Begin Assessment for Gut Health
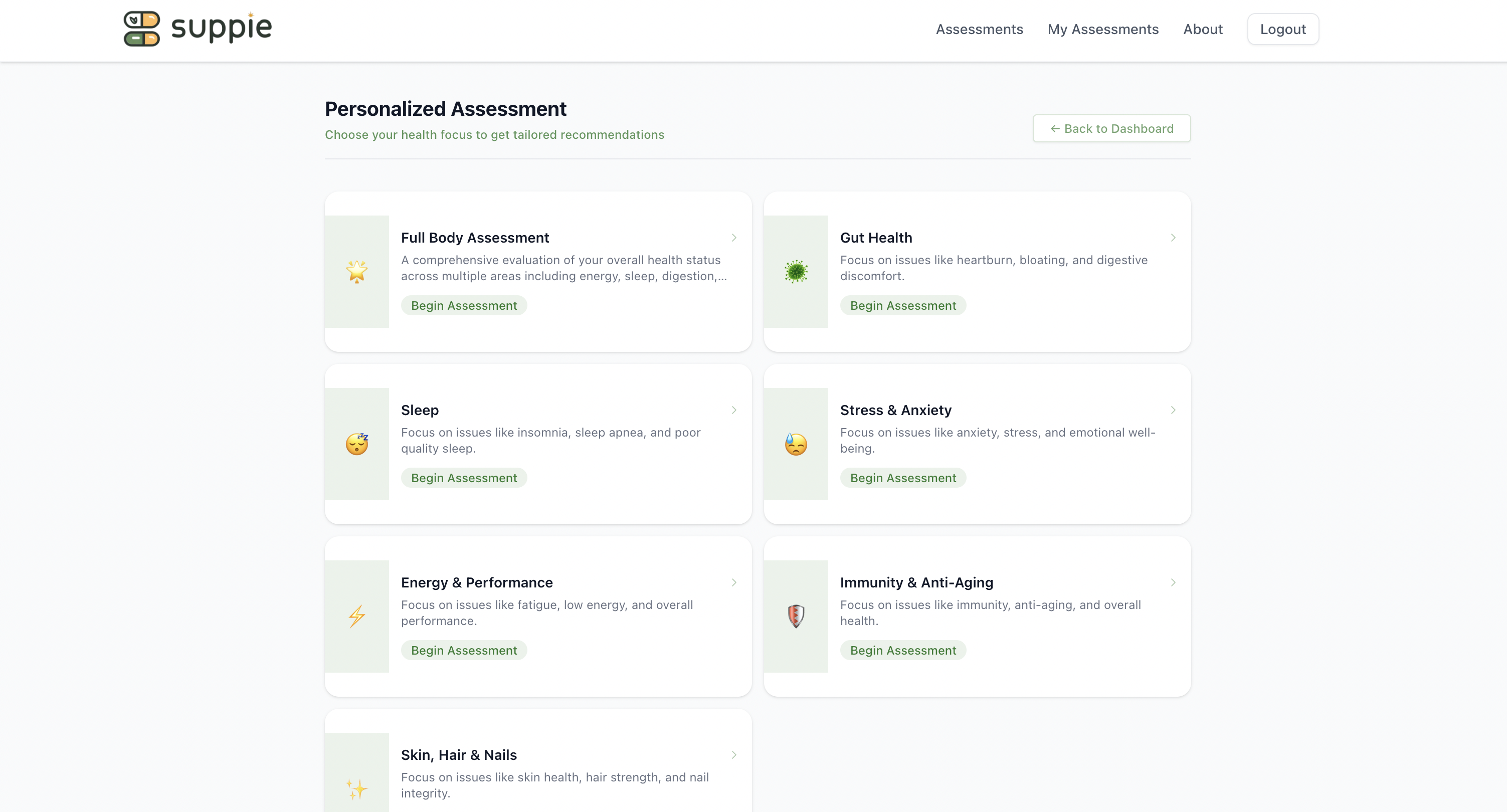Image resolution: width=1507 pixels, height=812 pixels. click(x=902, y=305)
